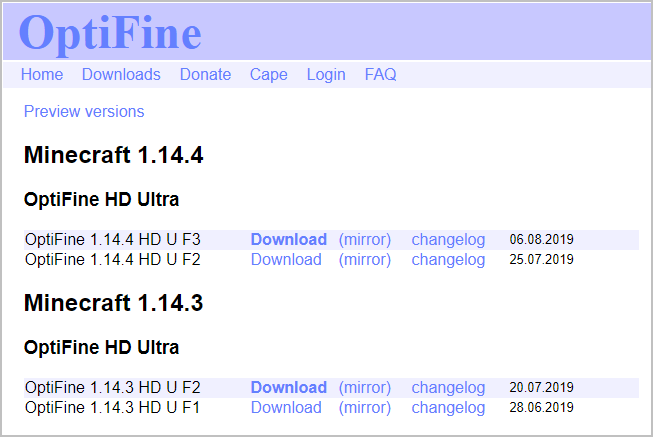Viewport: 653px width, 437px height.
Task: Open mirror link for 1.14.4 F2
Action: coord(364,259)
